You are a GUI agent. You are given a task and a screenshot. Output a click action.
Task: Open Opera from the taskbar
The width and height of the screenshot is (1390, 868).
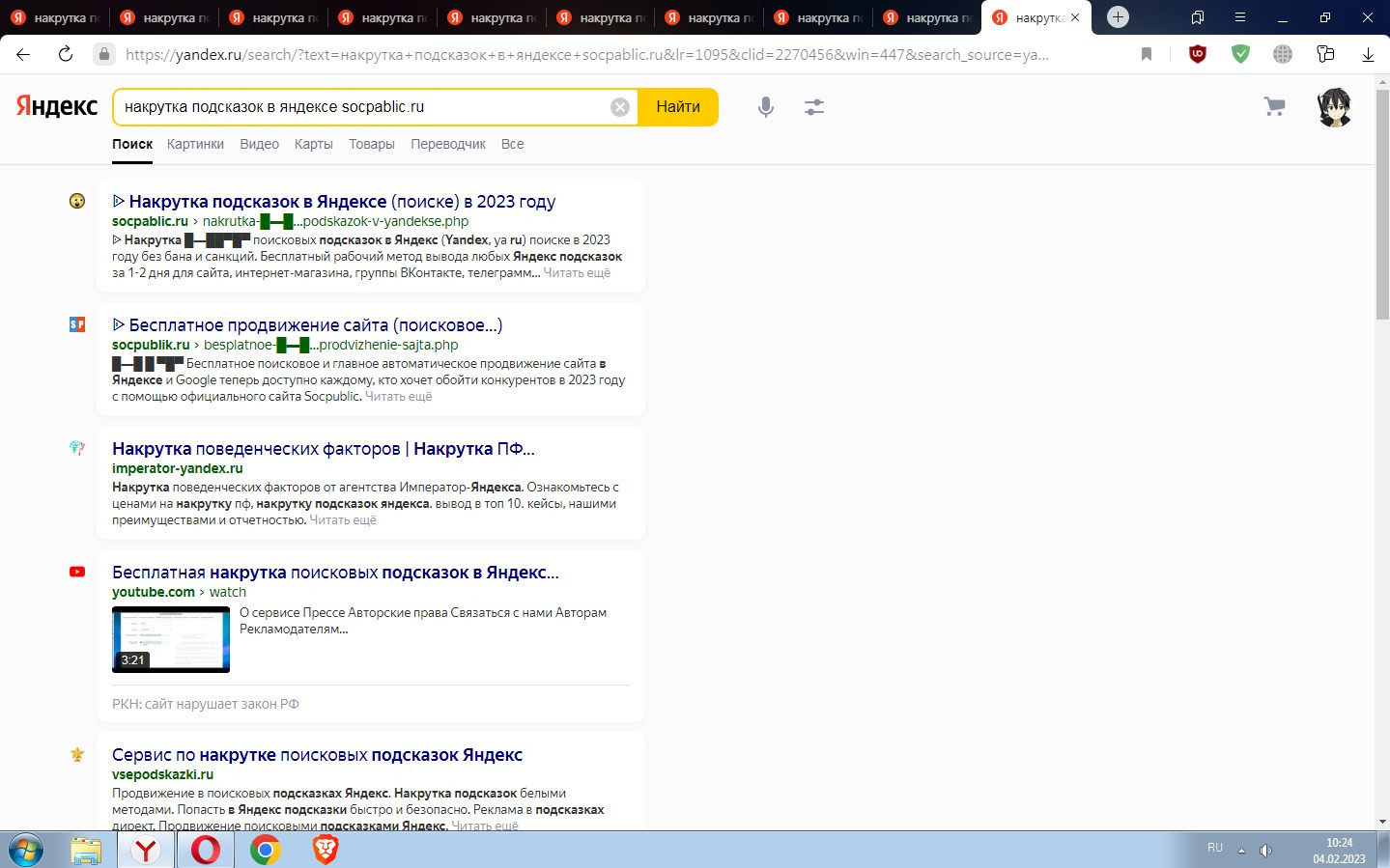pos(206,851)
